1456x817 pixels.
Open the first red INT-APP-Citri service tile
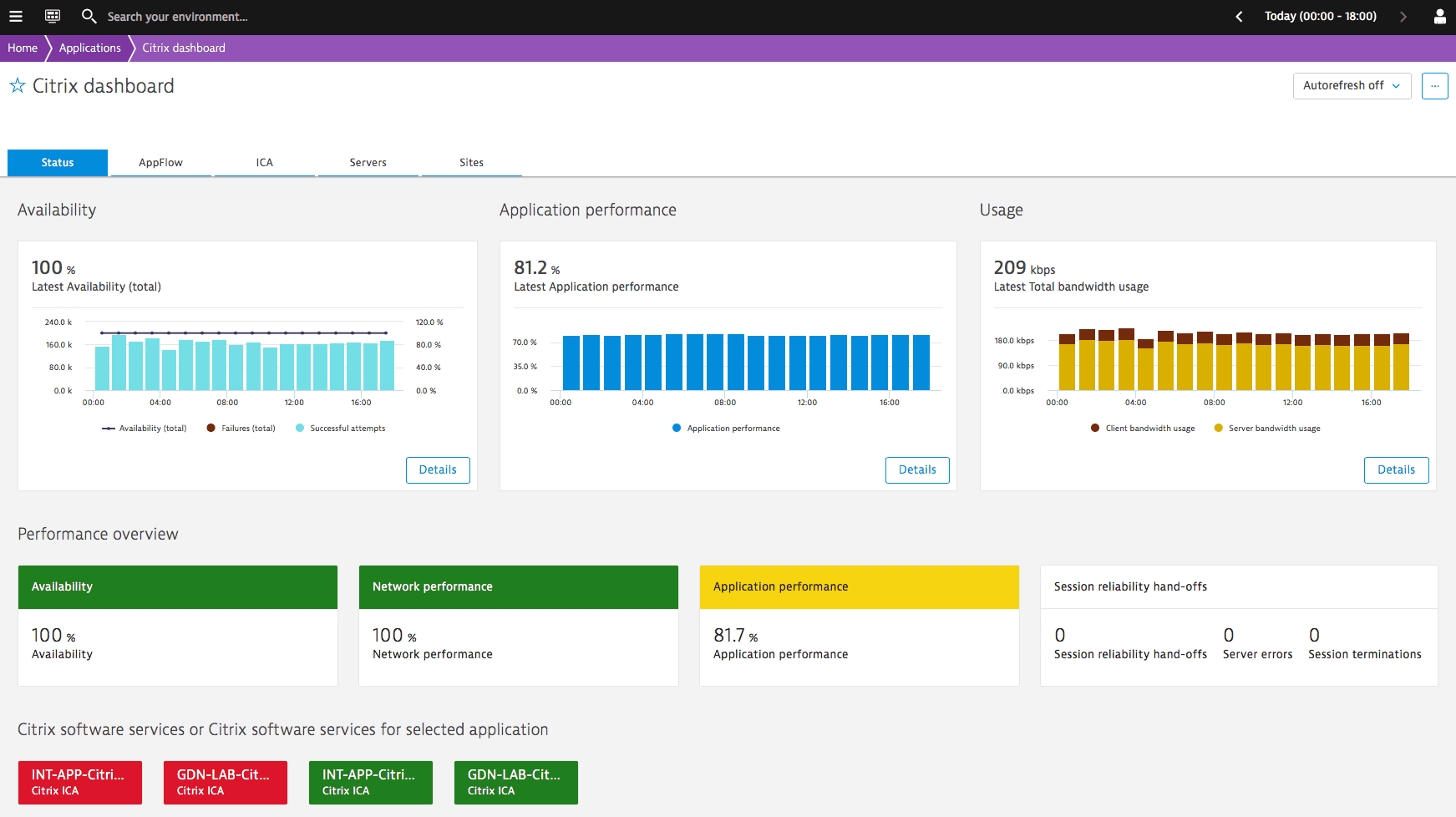click(80, 783)
